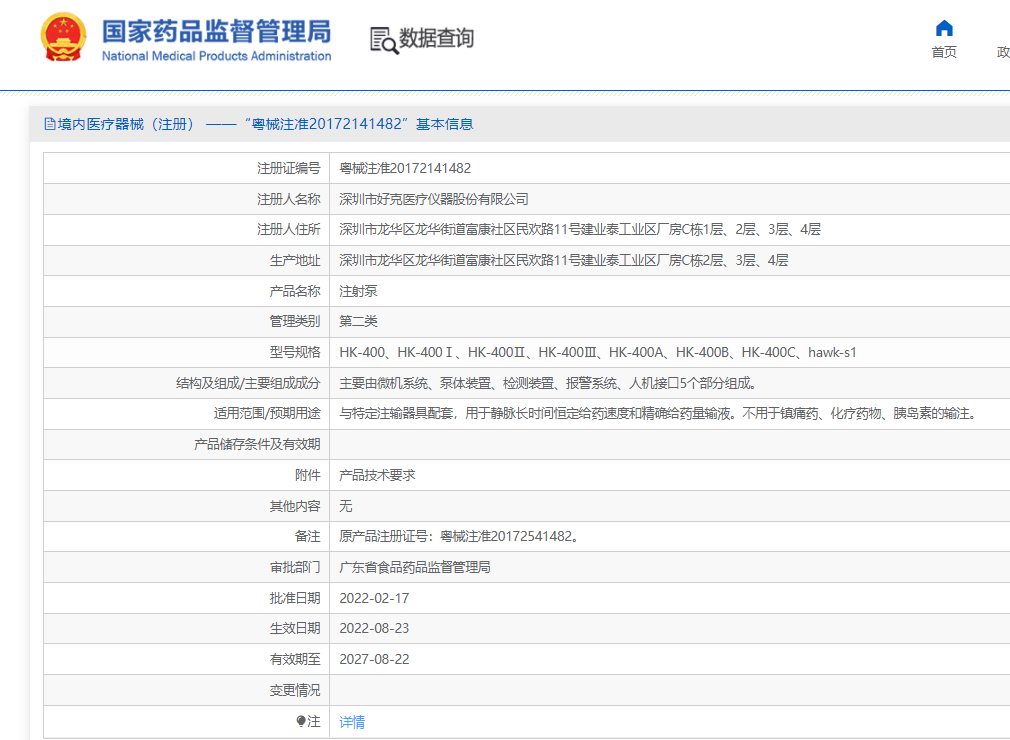Click registrant name 深圳市好克医疗仪器股份有限公司

click(434, 199)
